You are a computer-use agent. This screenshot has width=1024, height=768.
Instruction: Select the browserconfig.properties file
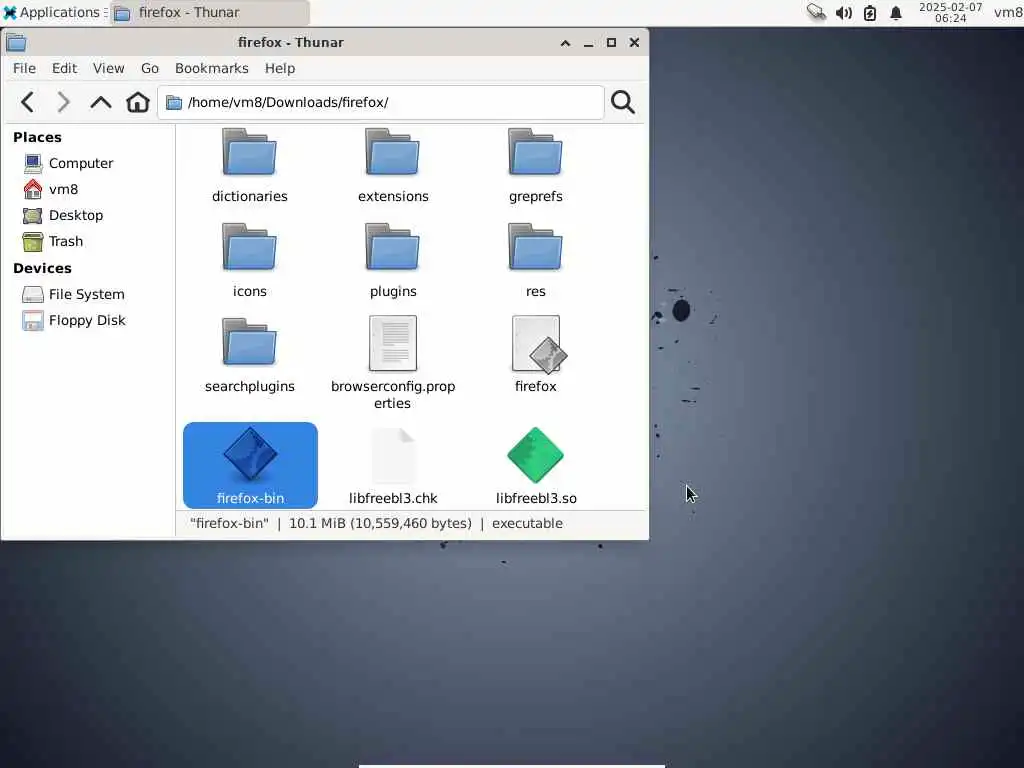tap(392, 364)
